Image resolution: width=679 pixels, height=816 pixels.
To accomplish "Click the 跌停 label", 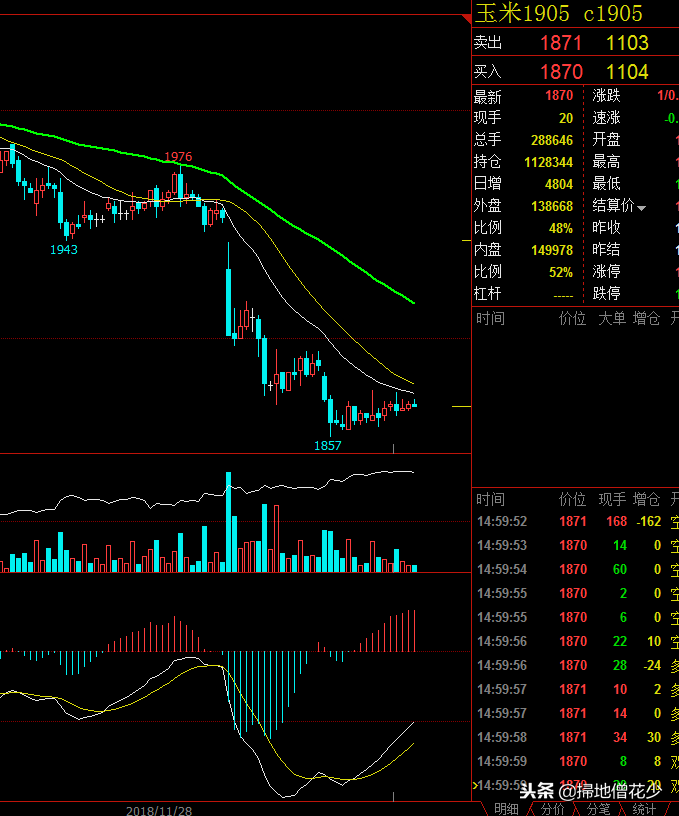I will pyautogui.click(x=606, y=294).
